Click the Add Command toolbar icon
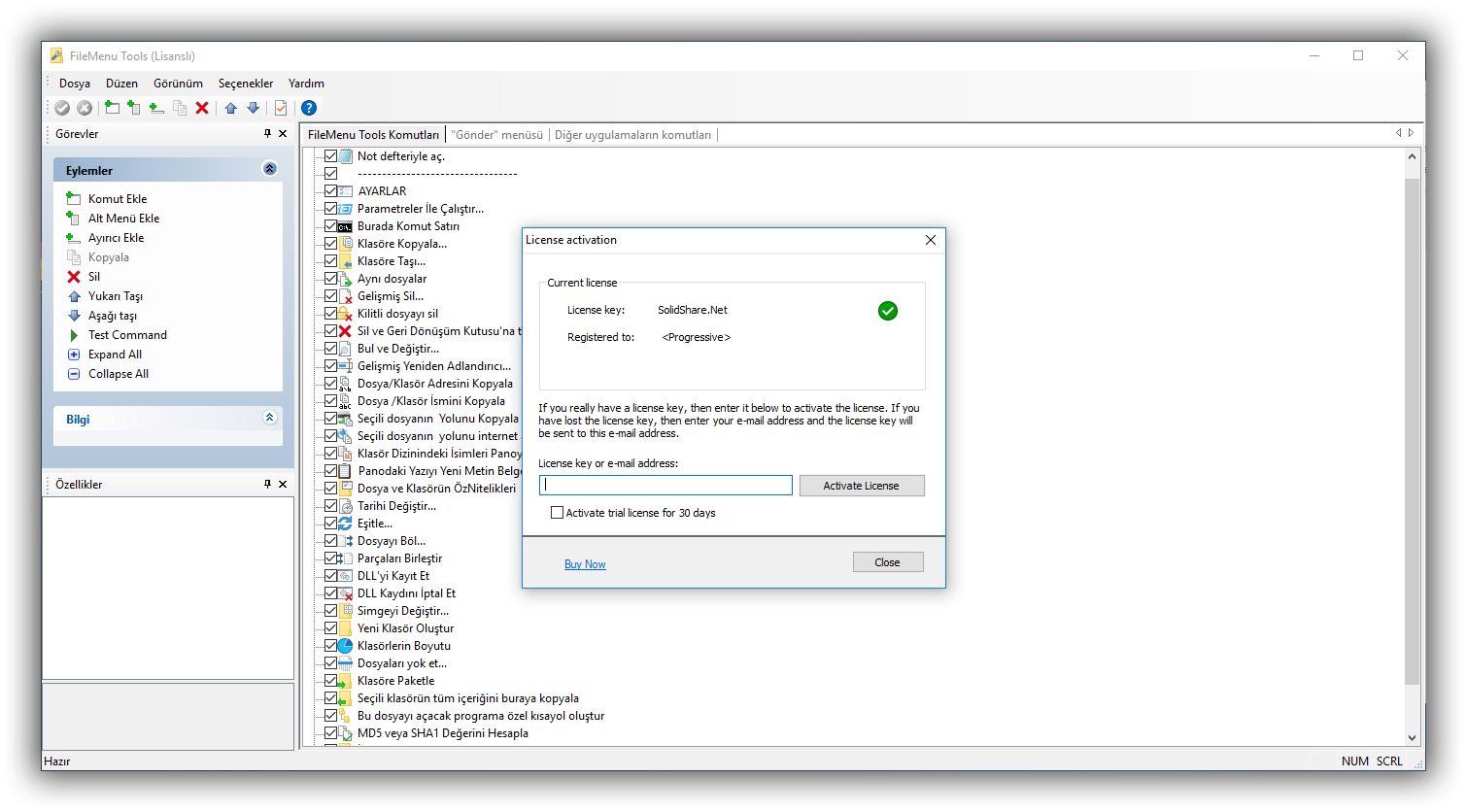 (x=113, y=108)
